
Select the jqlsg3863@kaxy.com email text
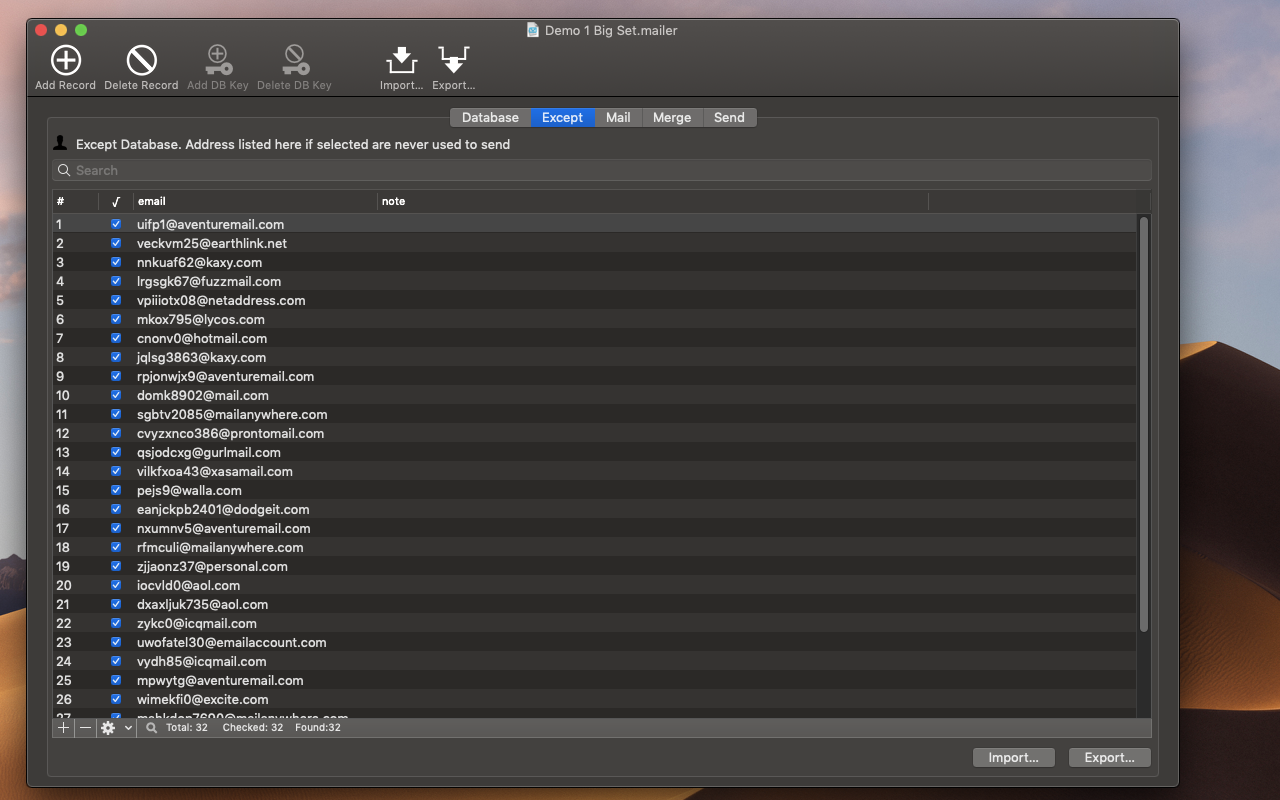pyautogui.click(x=201, y=357)
